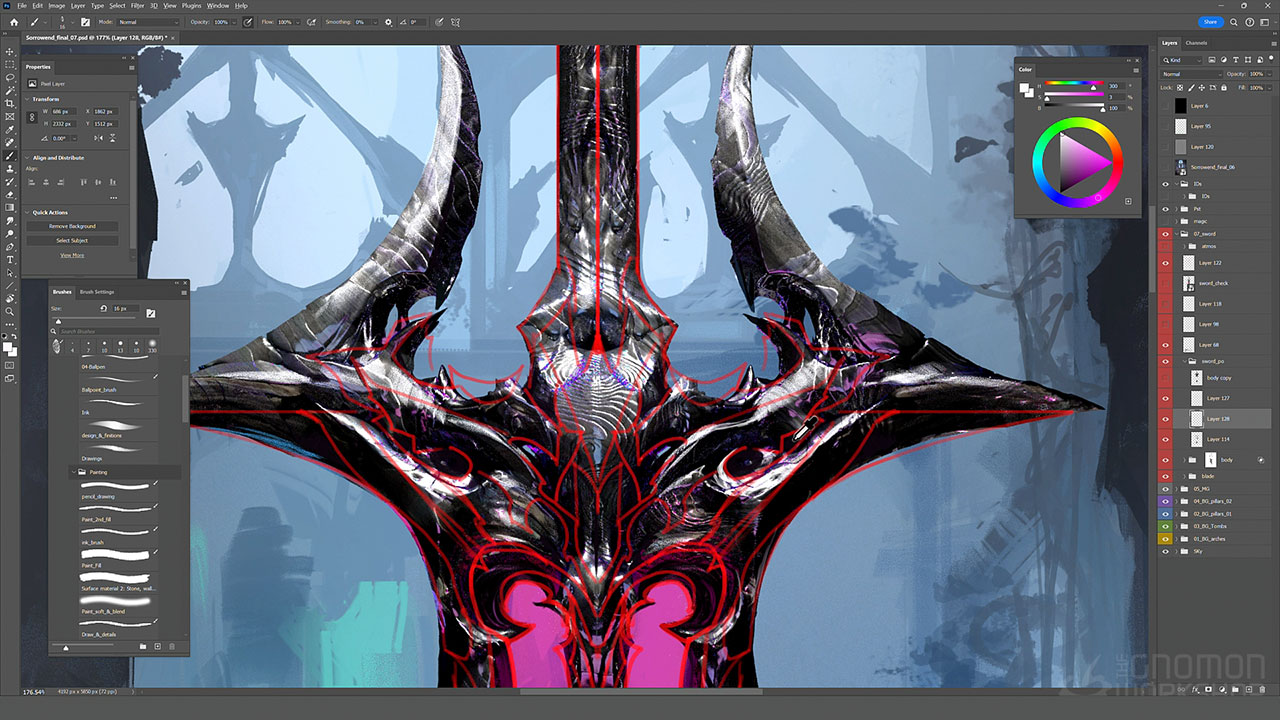1280x720 pixels.
Task: Select the Eraser tool
Action: click(x=10, y=195)
